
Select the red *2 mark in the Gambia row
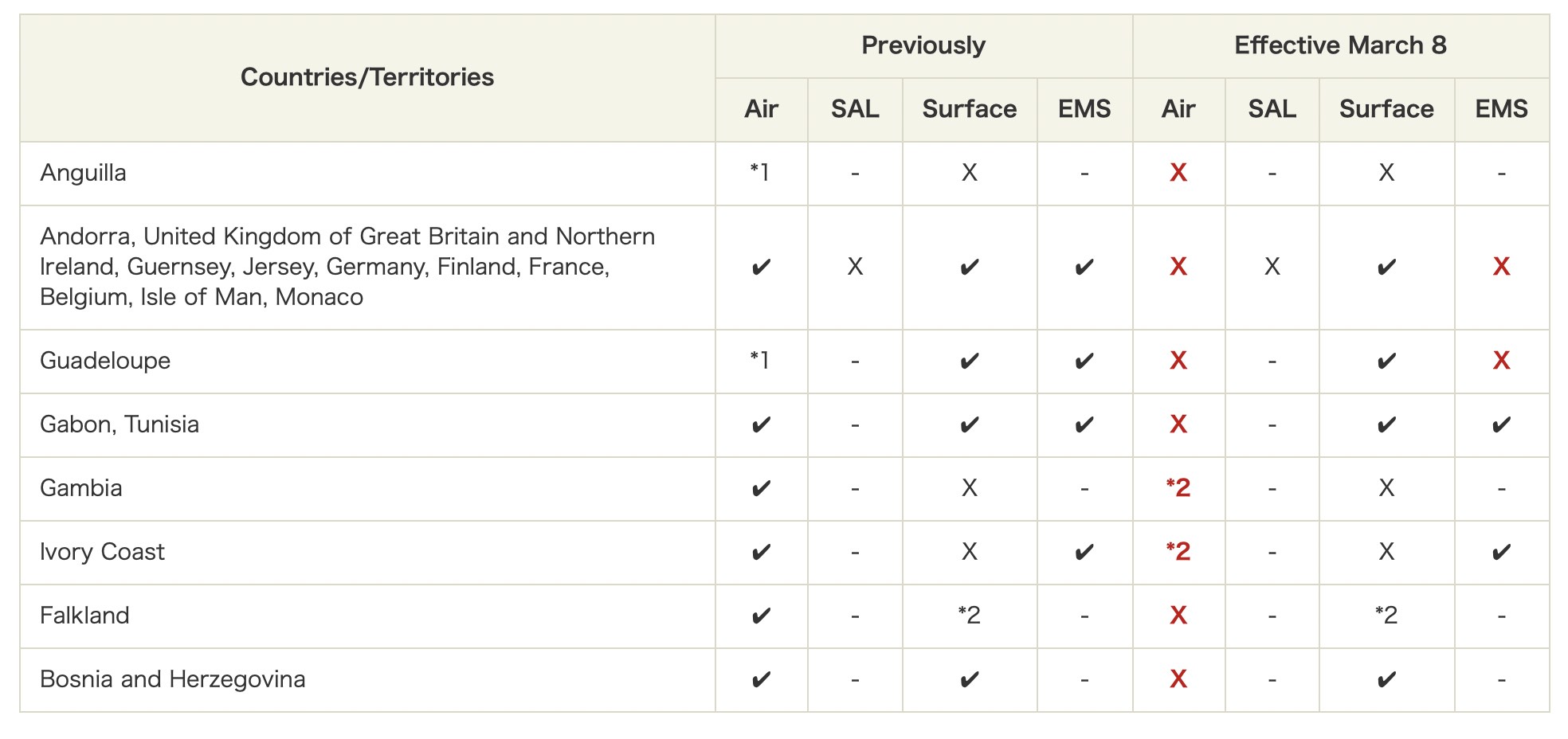(x=1178, y=487)
